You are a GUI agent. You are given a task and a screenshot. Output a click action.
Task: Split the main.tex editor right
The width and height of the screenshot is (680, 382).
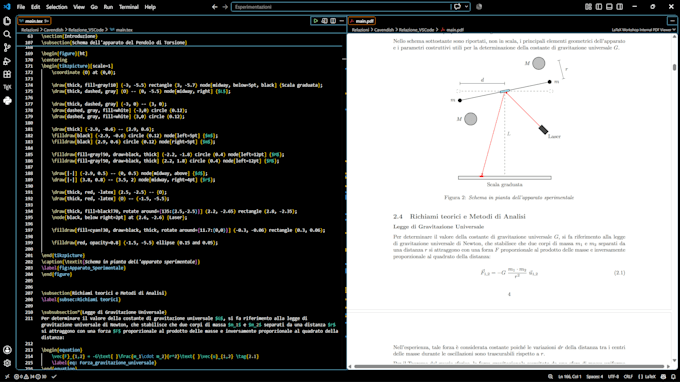click(333, 21)
